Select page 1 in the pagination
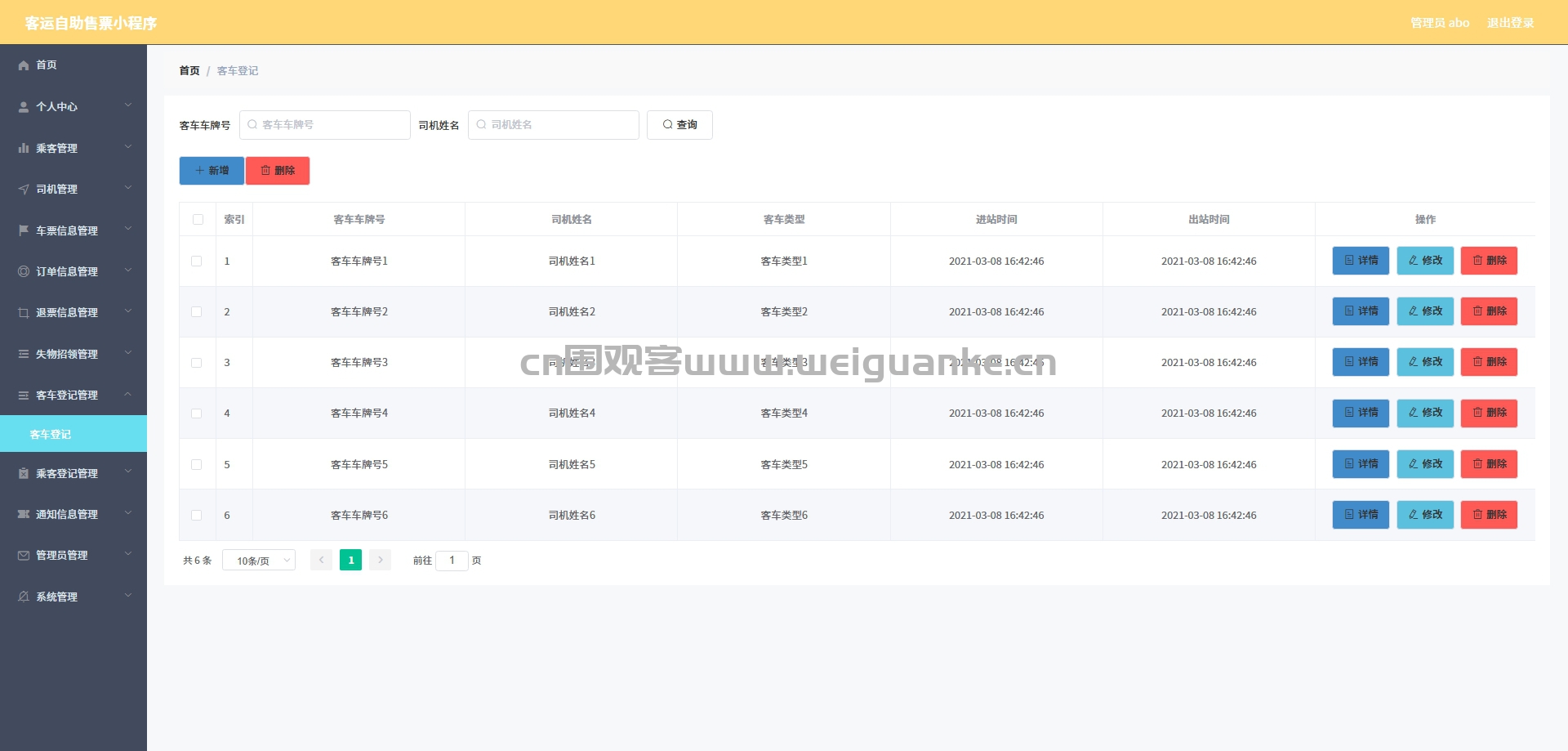Viewport: 1568px width, 751px height. [x=350, y=560]
